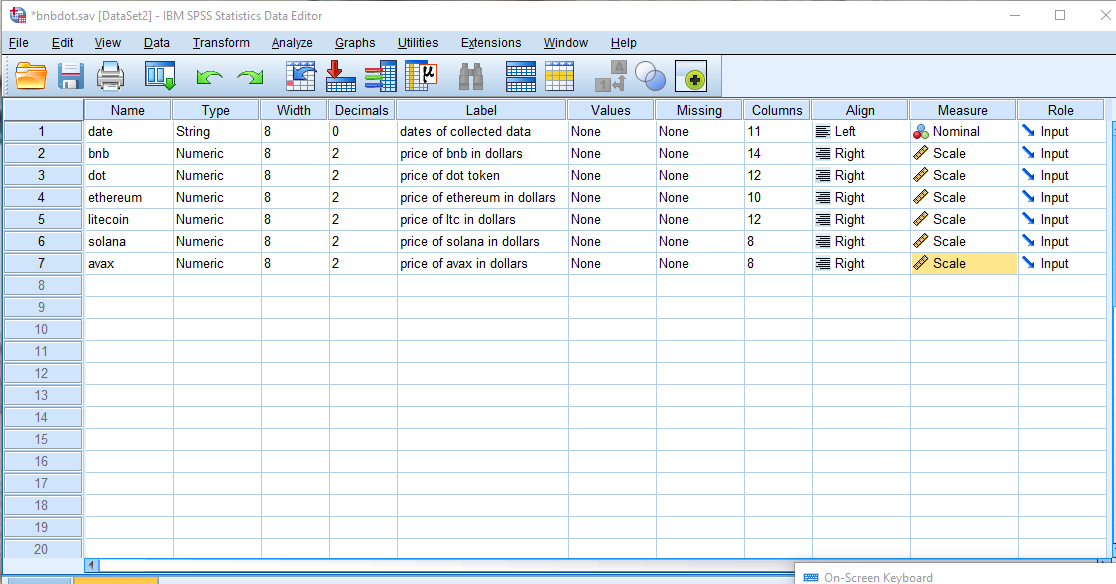Click the Insert variable icon
Viewport: 1116px width, 584px height.
[559, 76]
